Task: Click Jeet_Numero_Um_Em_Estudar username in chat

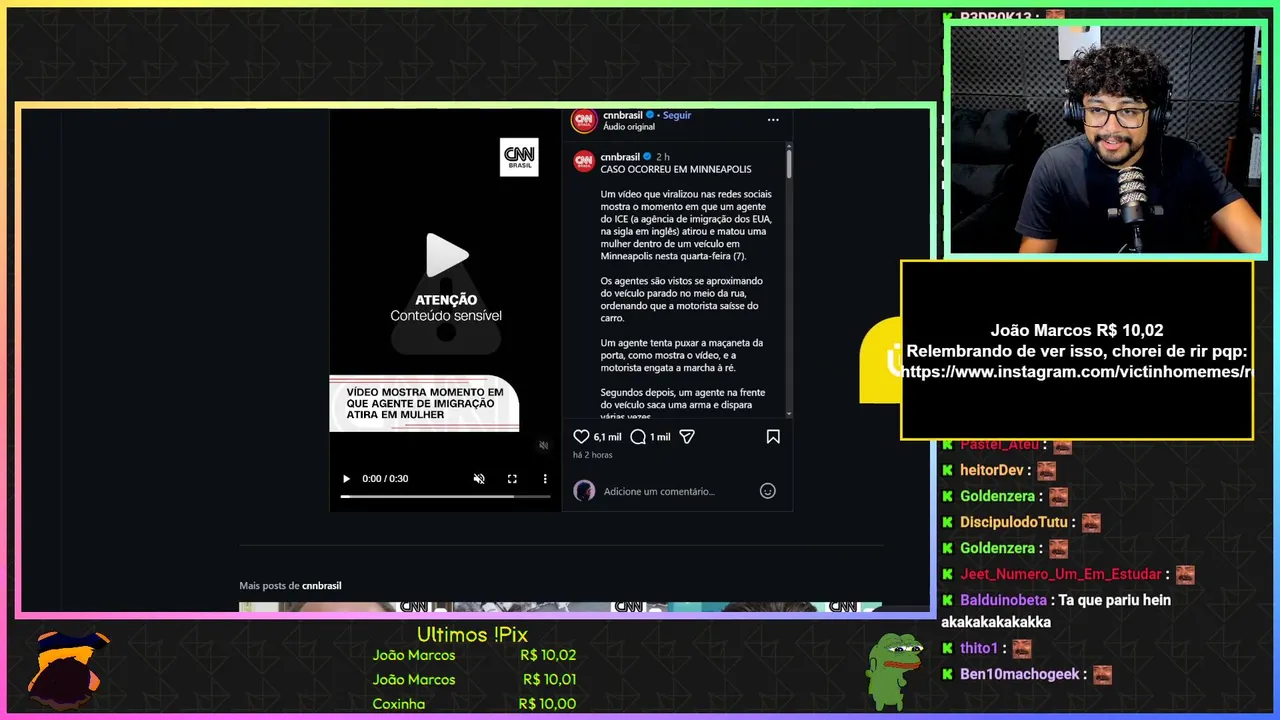Action: 1061,574
